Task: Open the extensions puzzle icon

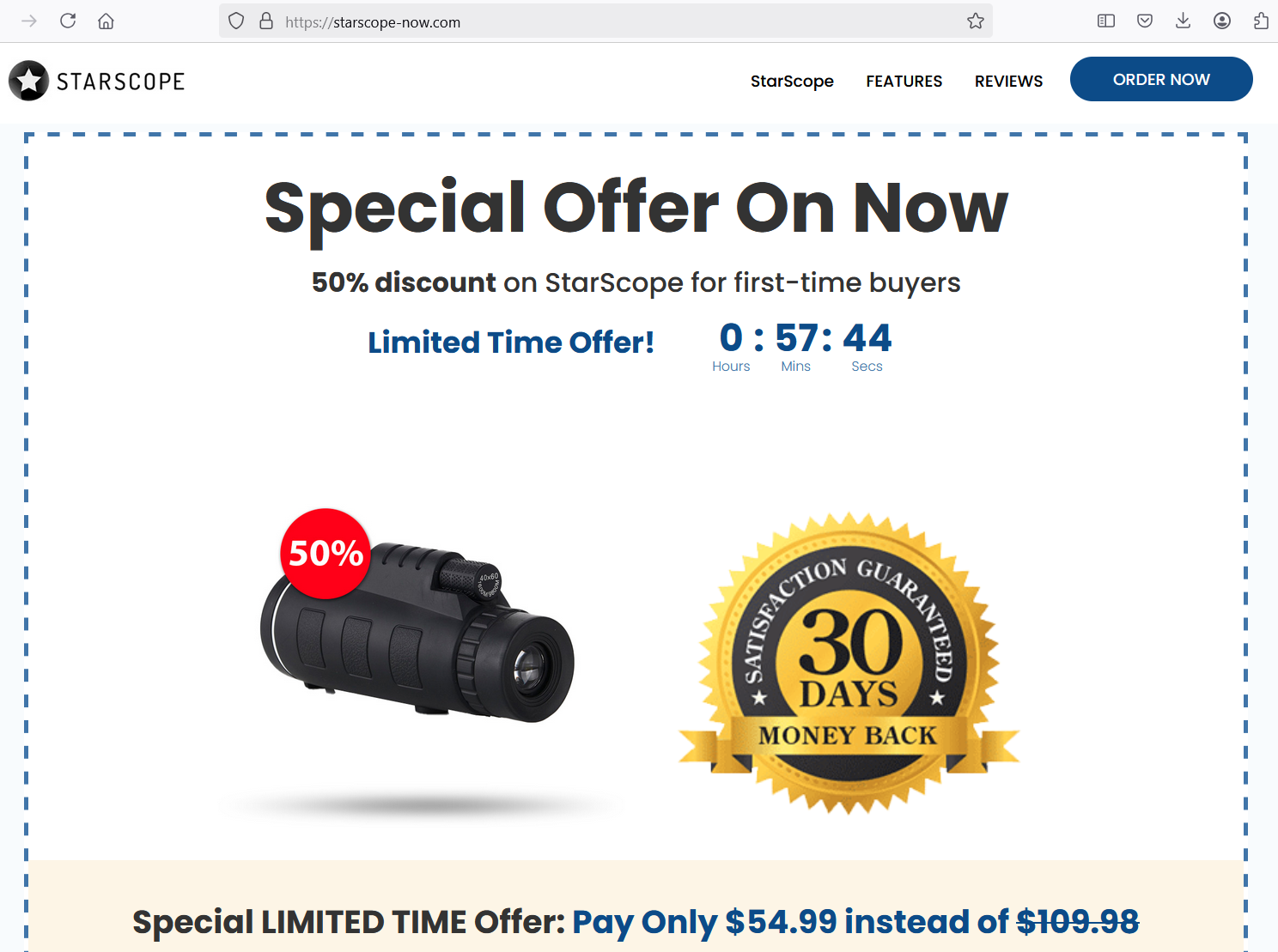Action: [x=1260, y=21]
